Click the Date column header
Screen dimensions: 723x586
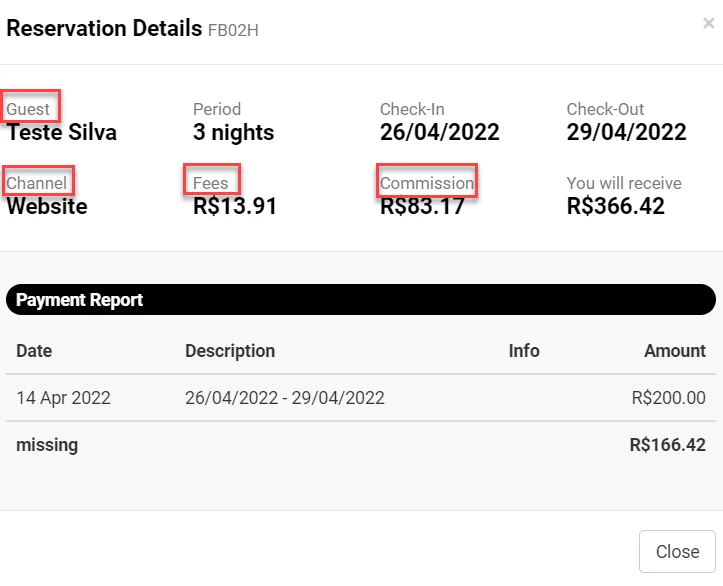click(34, 351)
